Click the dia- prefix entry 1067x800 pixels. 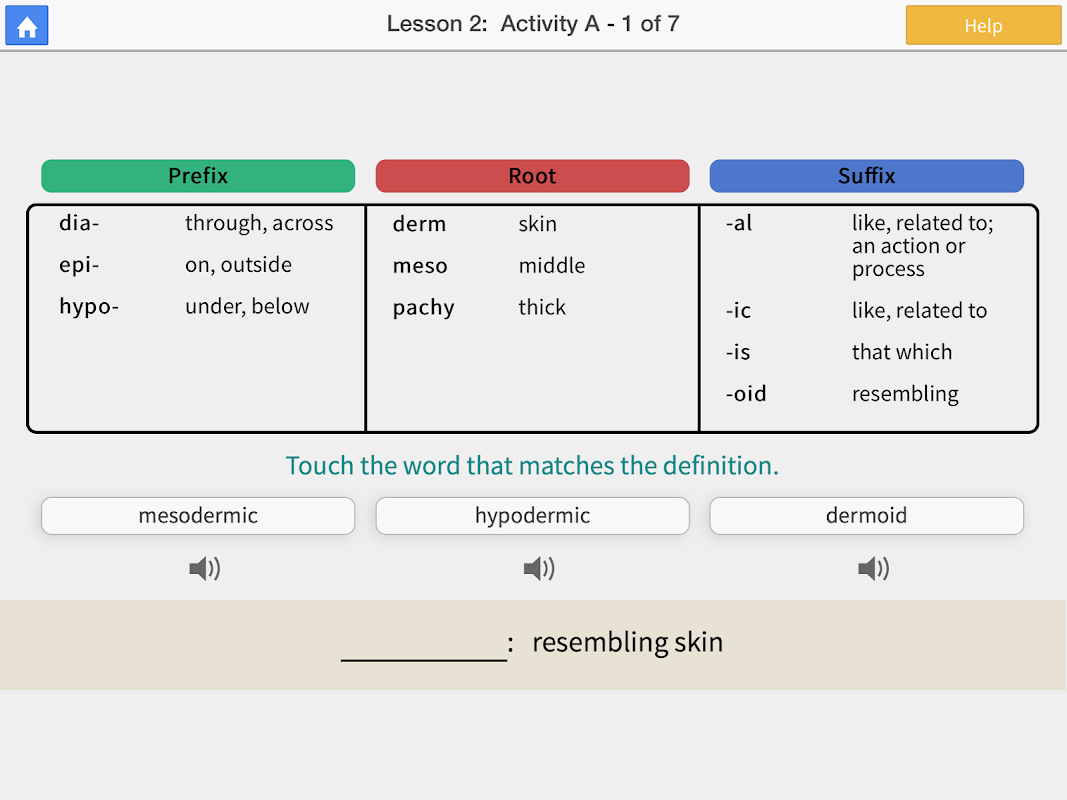pos(79,223)
